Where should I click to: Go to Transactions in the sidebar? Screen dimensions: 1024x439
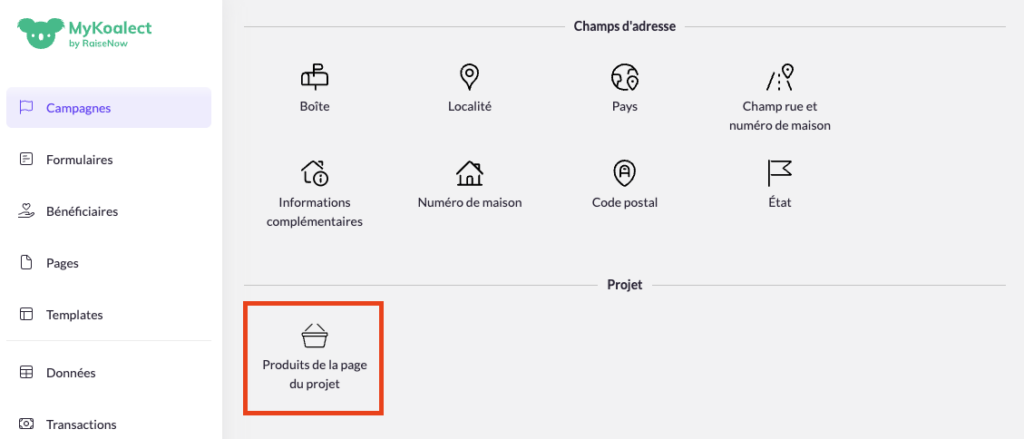click(x=81, y=424)
